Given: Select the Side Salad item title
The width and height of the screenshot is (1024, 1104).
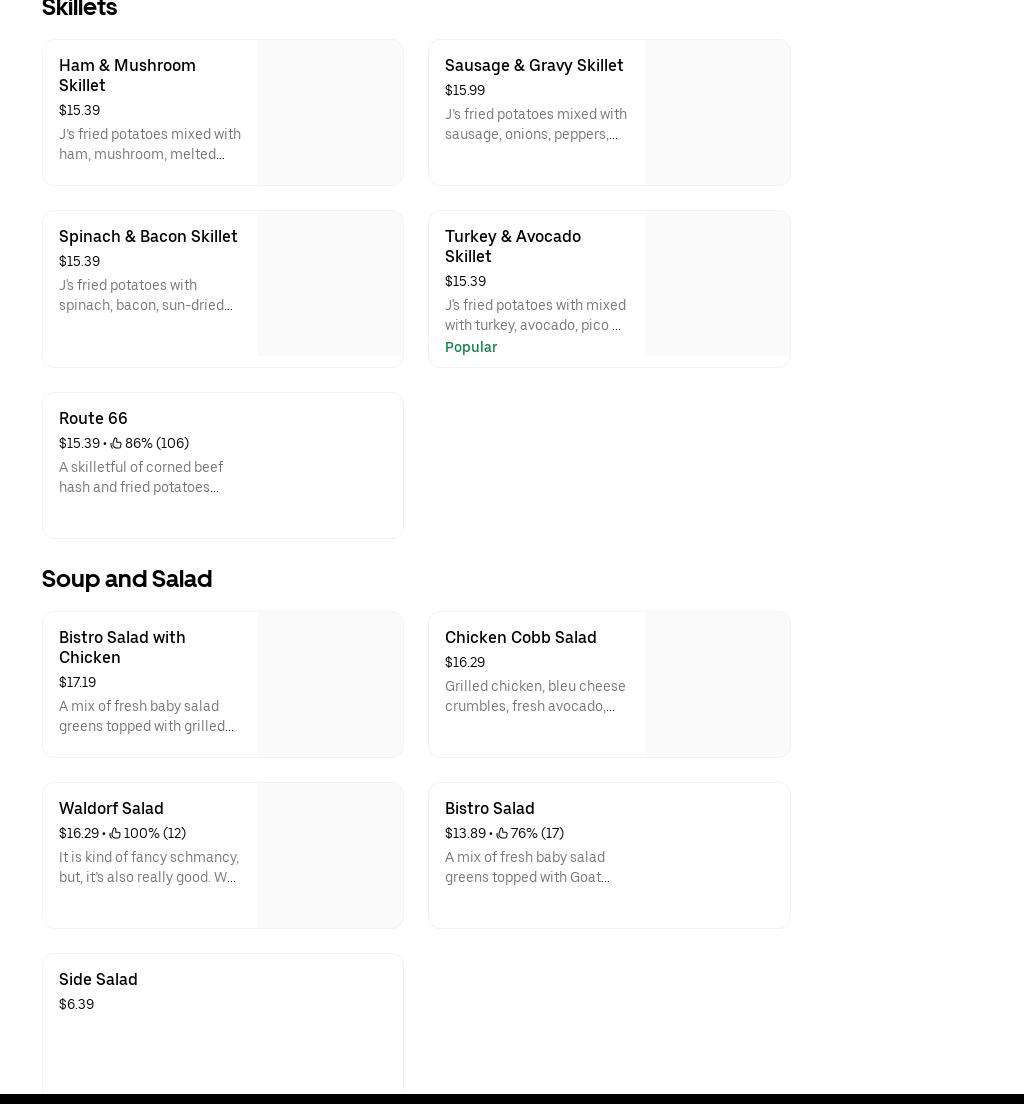Looking at the screenshot, I should (98, 979).
